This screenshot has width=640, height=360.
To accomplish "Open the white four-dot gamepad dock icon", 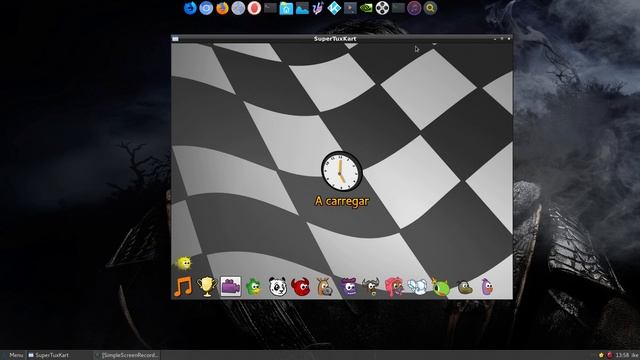I will pos(382,8).
